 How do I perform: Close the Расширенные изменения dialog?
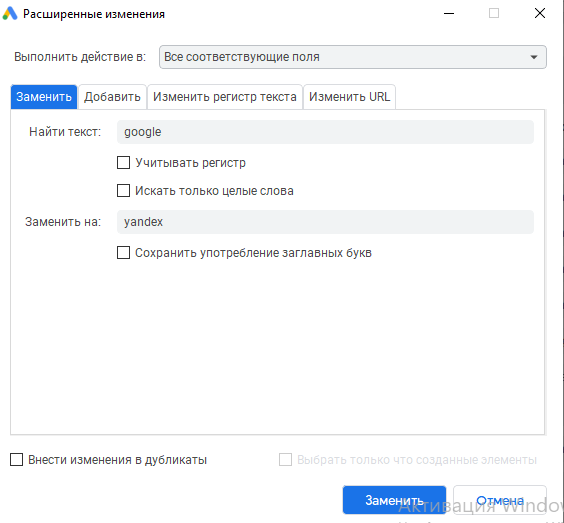(540, 14)
